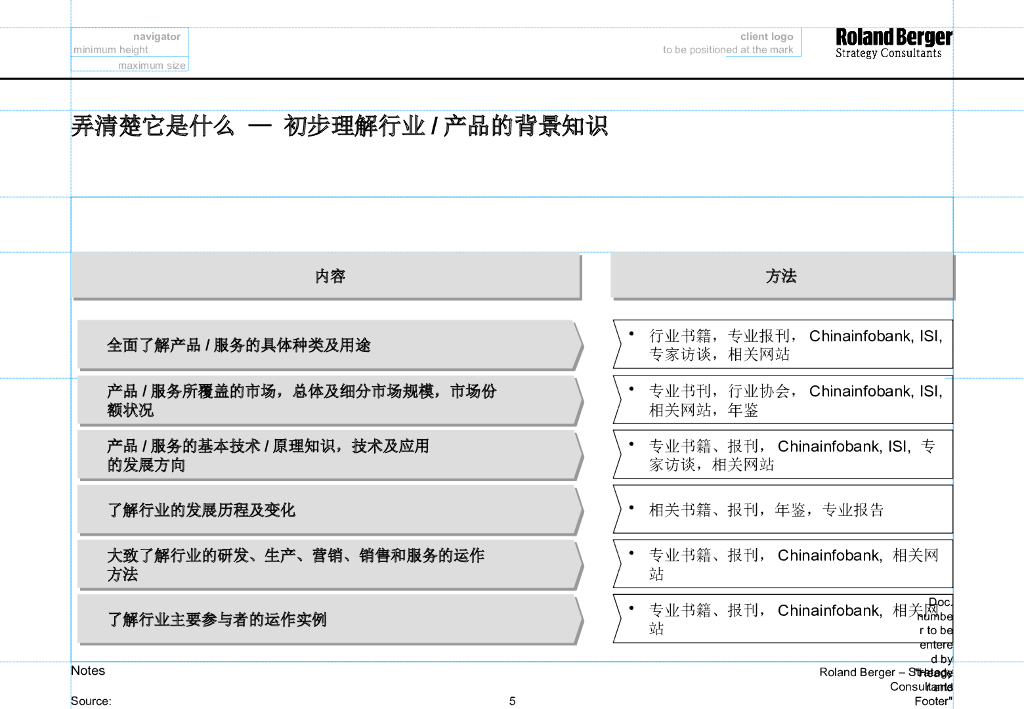Select the navigator placeholder box

click(x=129, y=43)
